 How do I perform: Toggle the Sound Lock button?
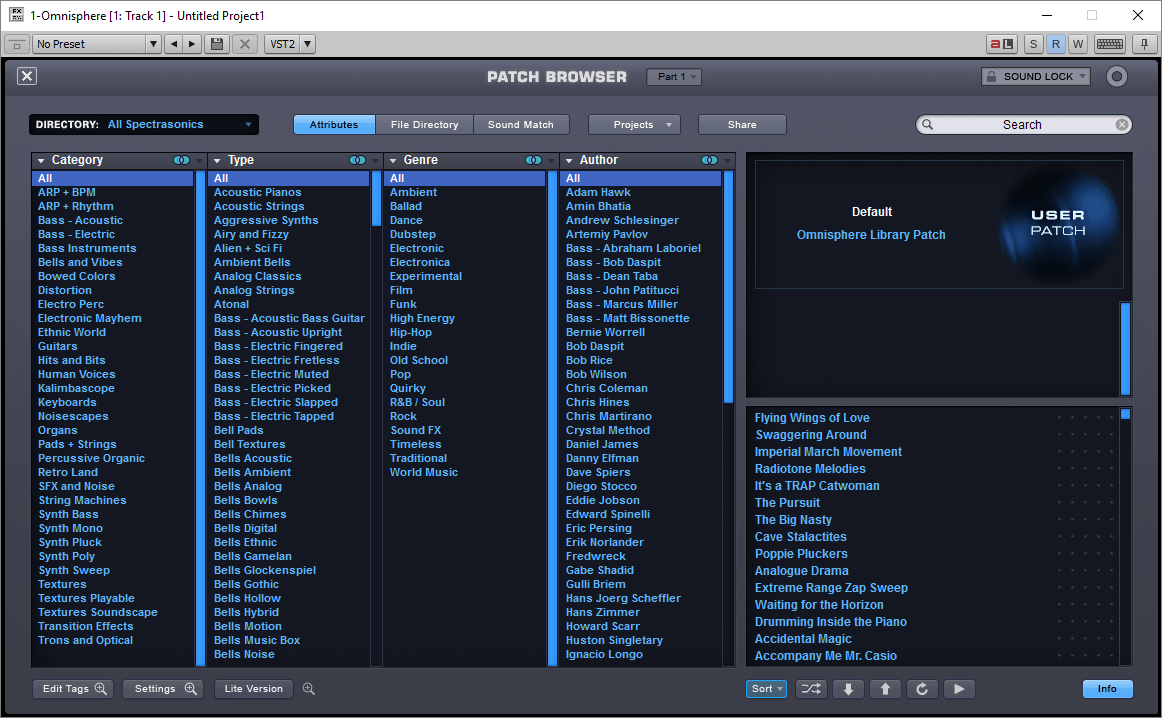[1035, 76]
